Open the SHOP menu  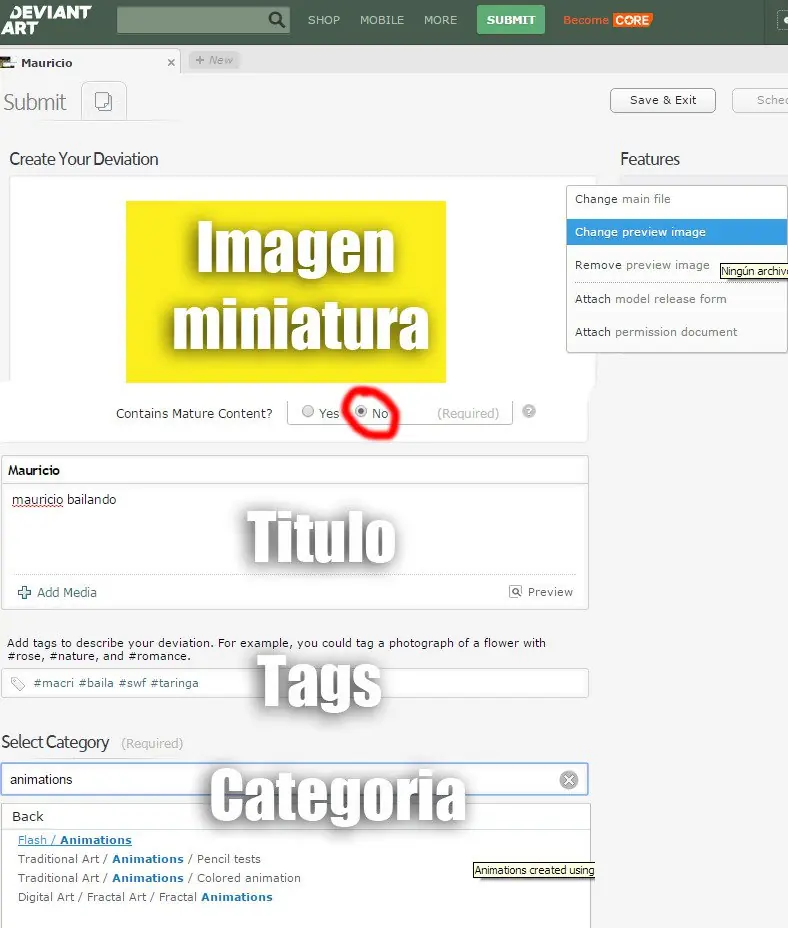click(x=324, y=20)
